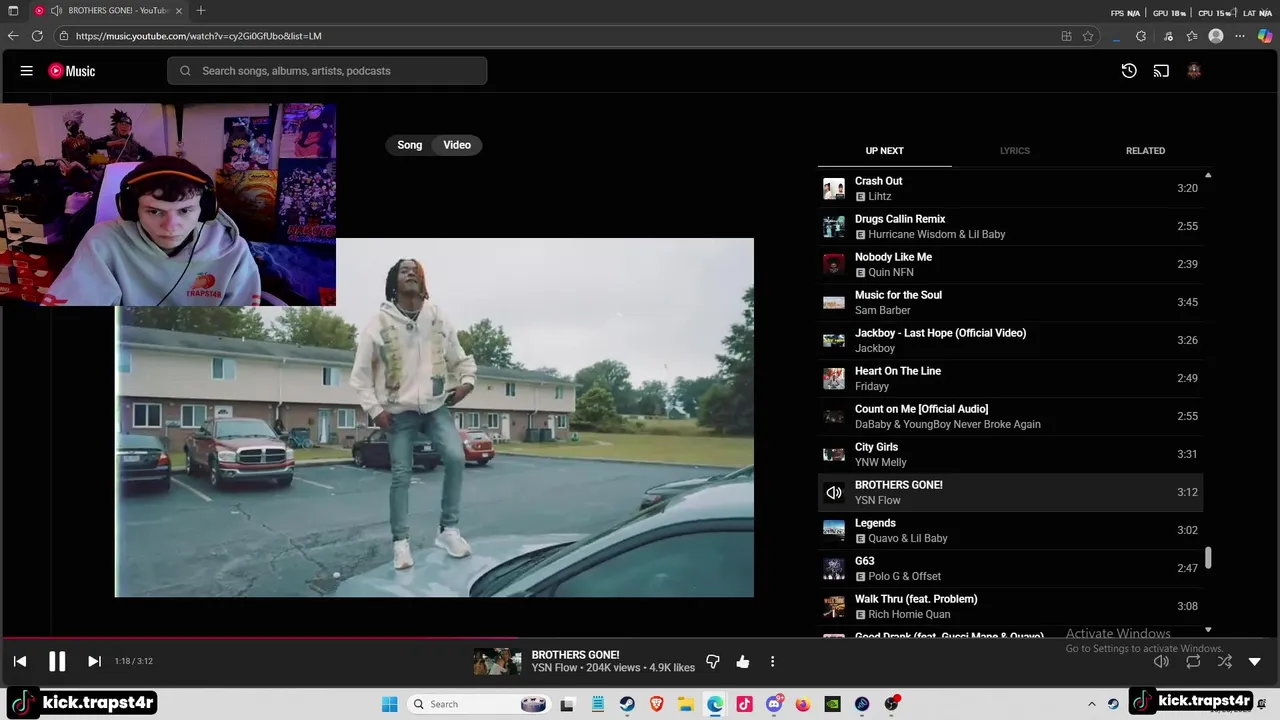Open Windows Start menu

(390, 704)
